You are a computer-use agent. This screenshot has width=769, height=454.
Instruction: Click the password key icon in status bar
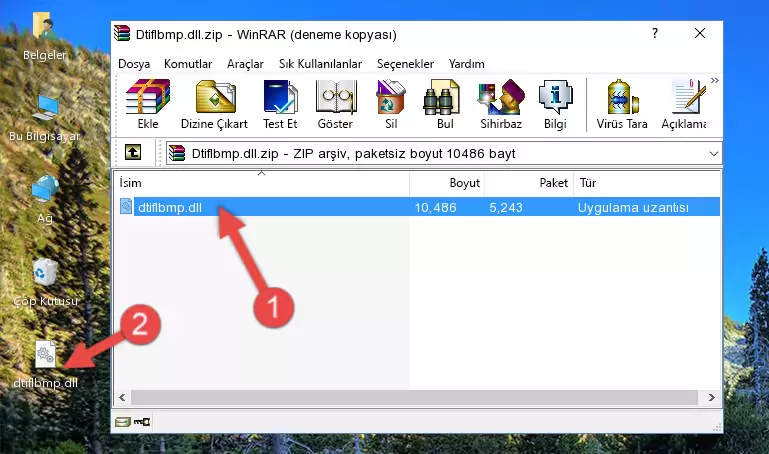pos(142,422)
